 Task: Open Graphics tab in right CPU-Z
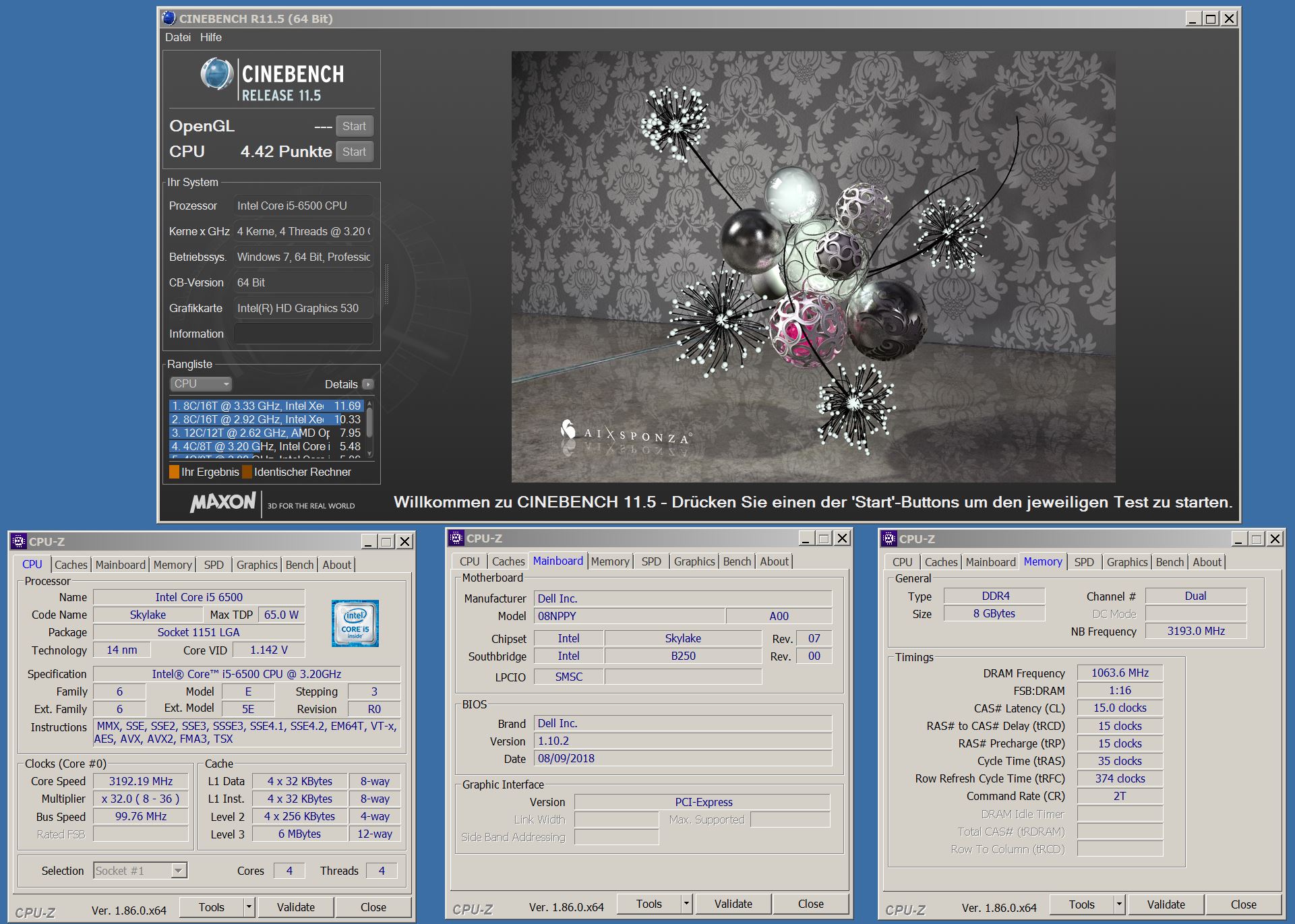pyautogui.click(x=1127, y=562)
